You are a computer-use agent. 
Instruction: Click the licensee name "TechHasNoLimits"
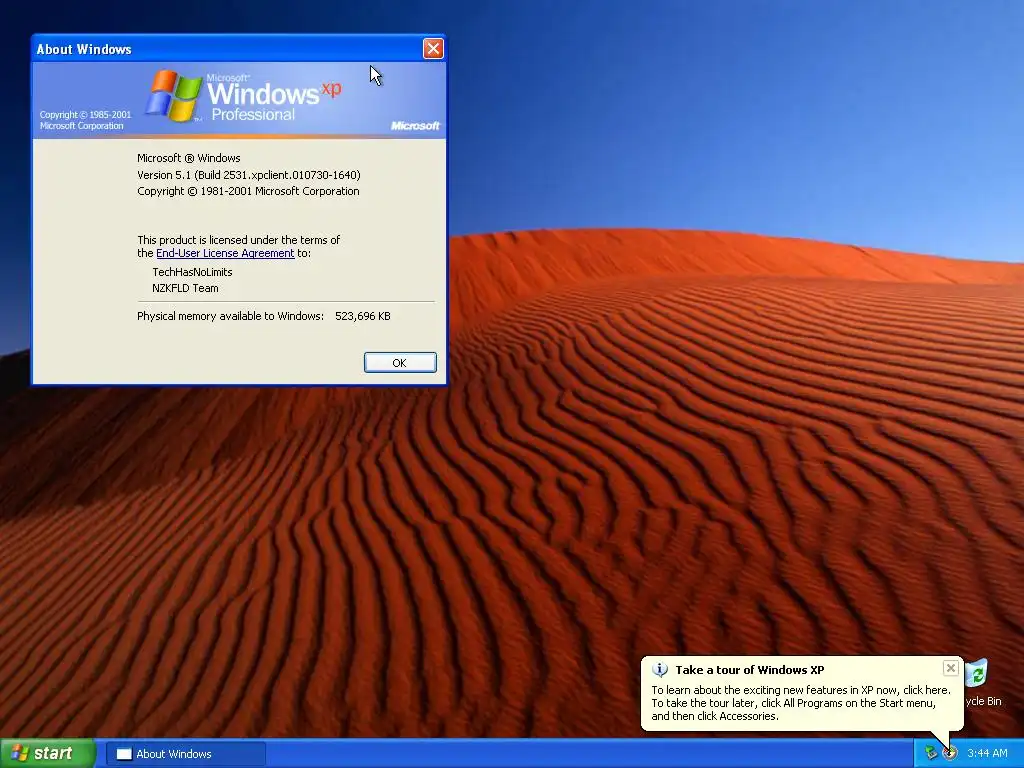pos(192,272)
